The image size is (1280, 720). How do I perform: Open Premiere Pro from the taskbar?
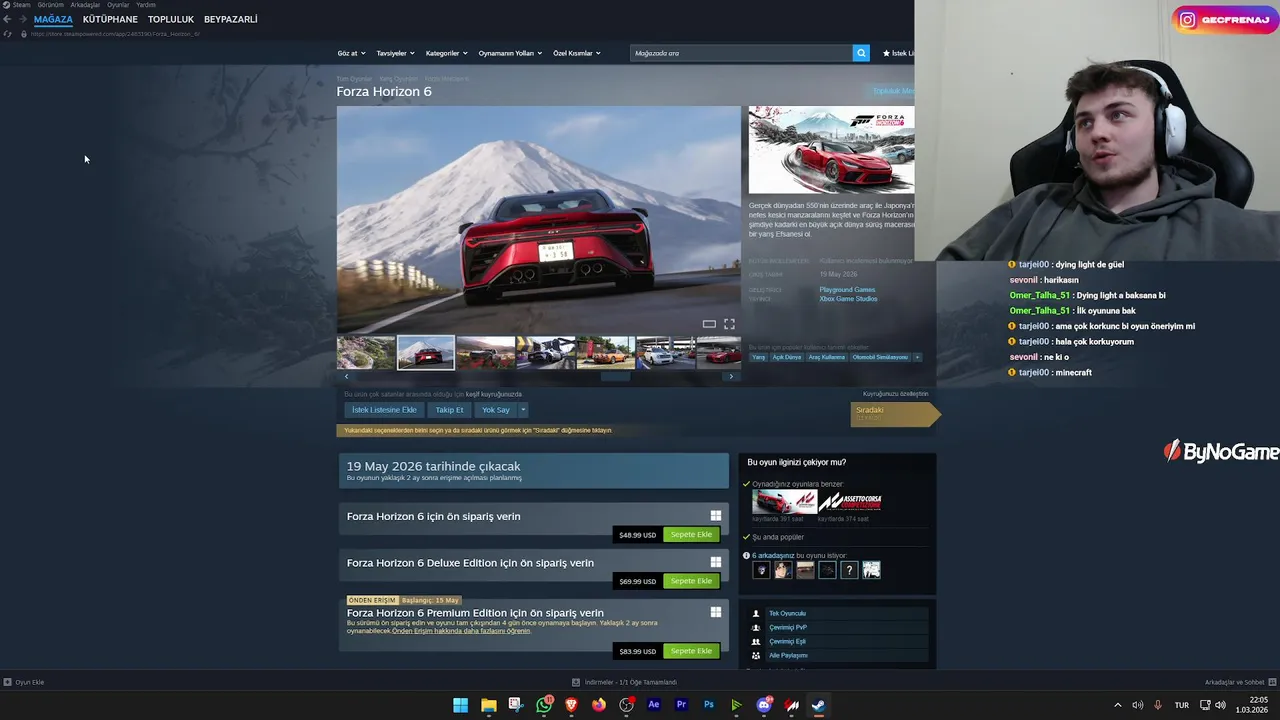click(x=681, y=705)
